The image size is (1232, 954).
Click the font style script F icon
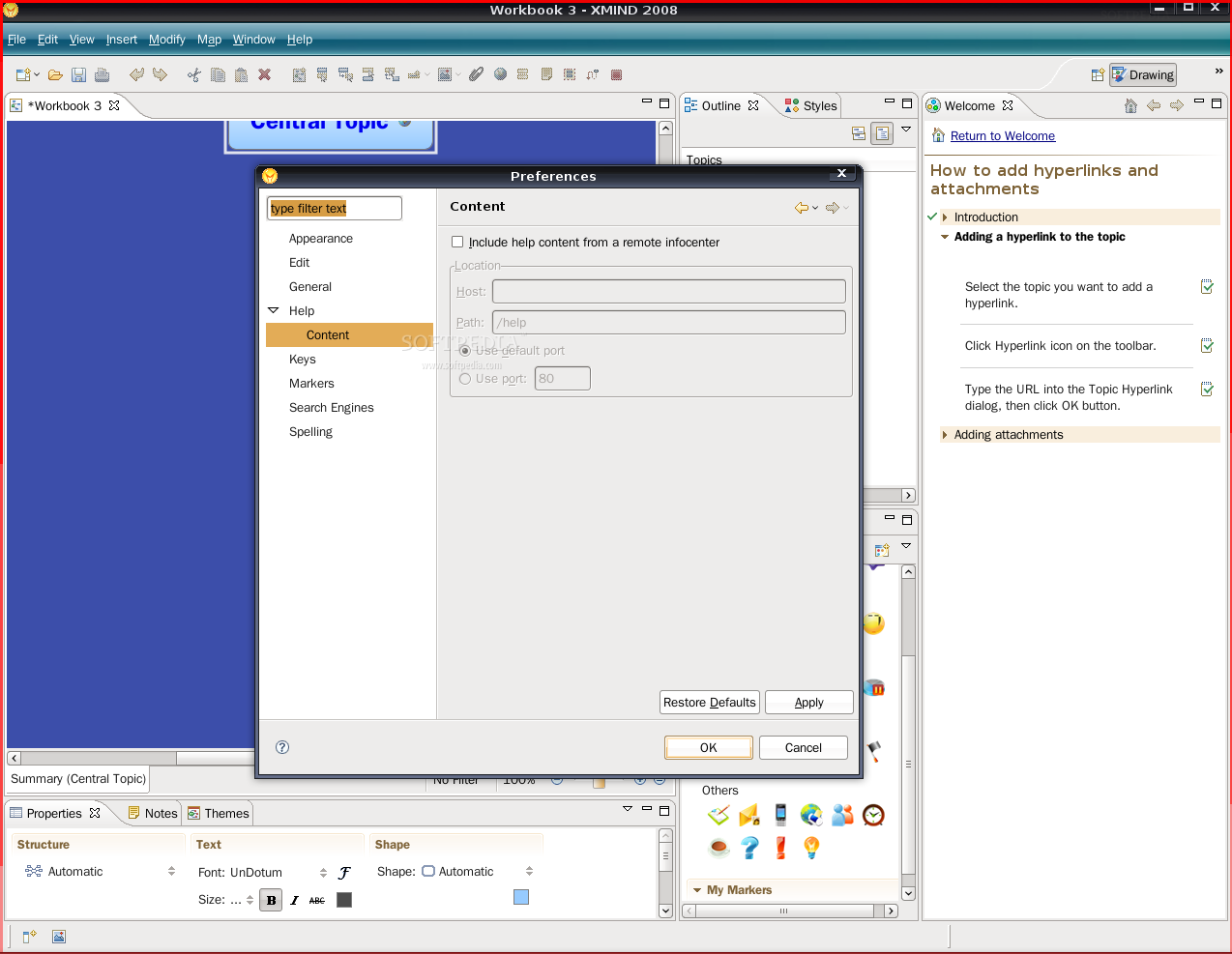tap(344, 873)
